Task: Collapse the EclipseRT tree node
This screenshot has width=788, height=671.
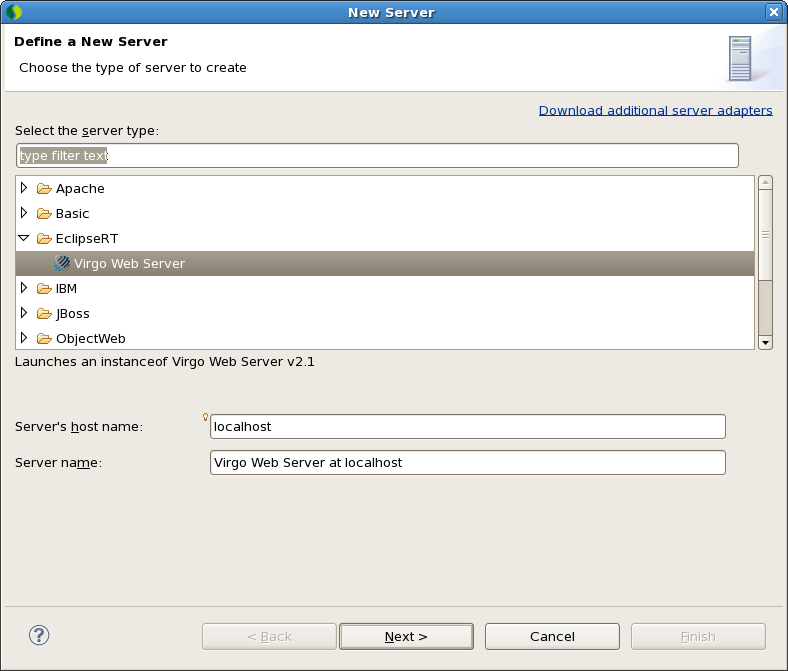Action: click(x=24, y=238)
